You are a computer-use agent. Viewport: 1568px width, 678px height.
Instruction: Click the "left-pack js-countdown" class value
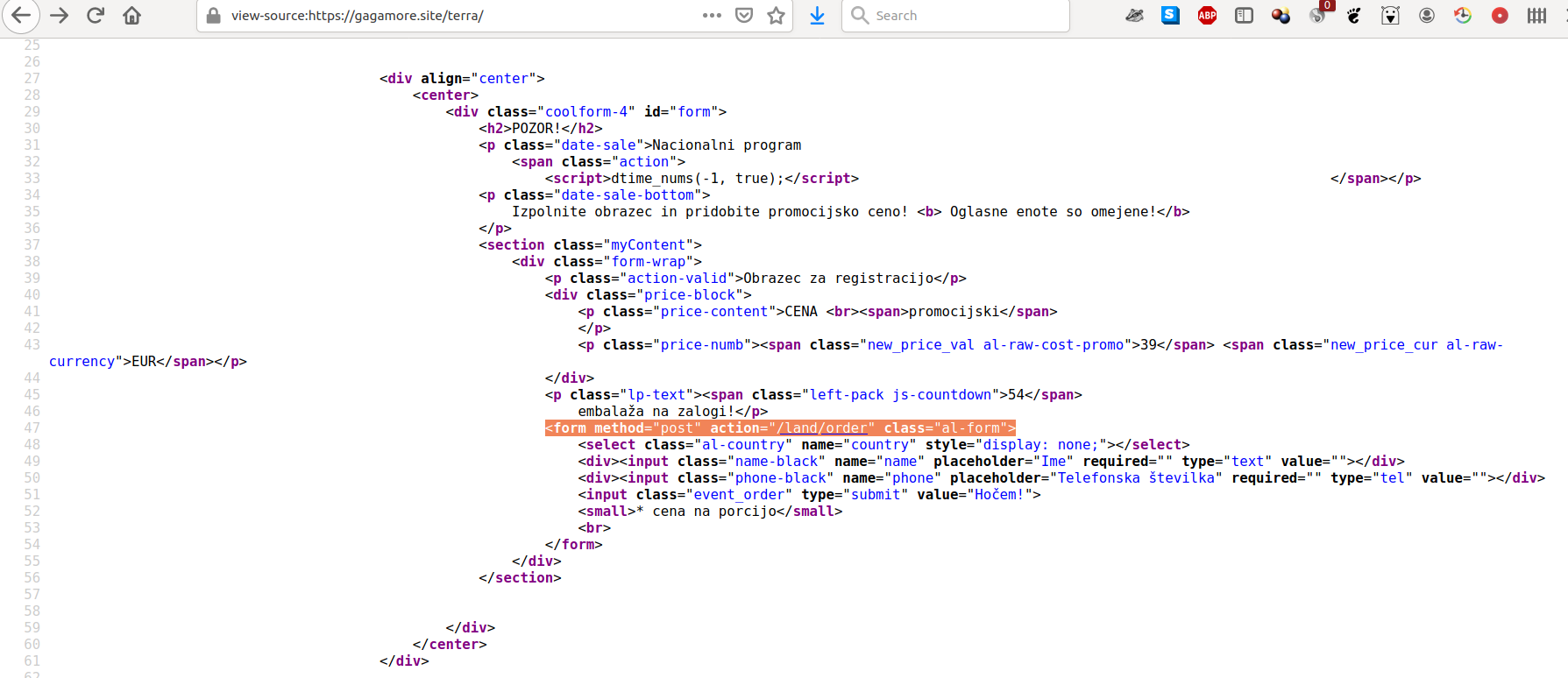pyautogui.click(x=901, y=395)
